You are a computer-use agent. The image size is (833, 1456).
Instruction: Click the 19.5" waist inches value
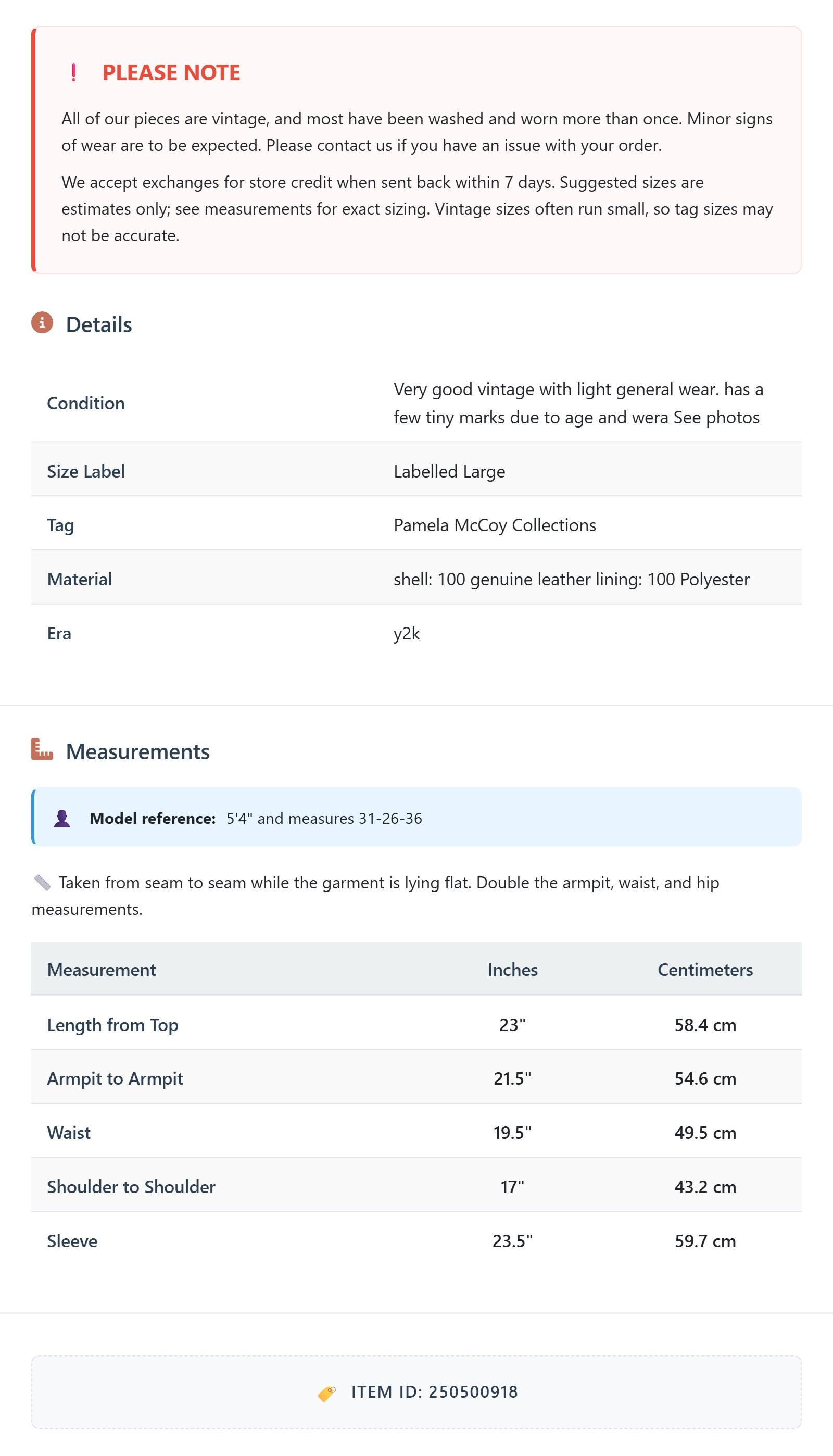pyautogui.click(x=513, y=1133)
